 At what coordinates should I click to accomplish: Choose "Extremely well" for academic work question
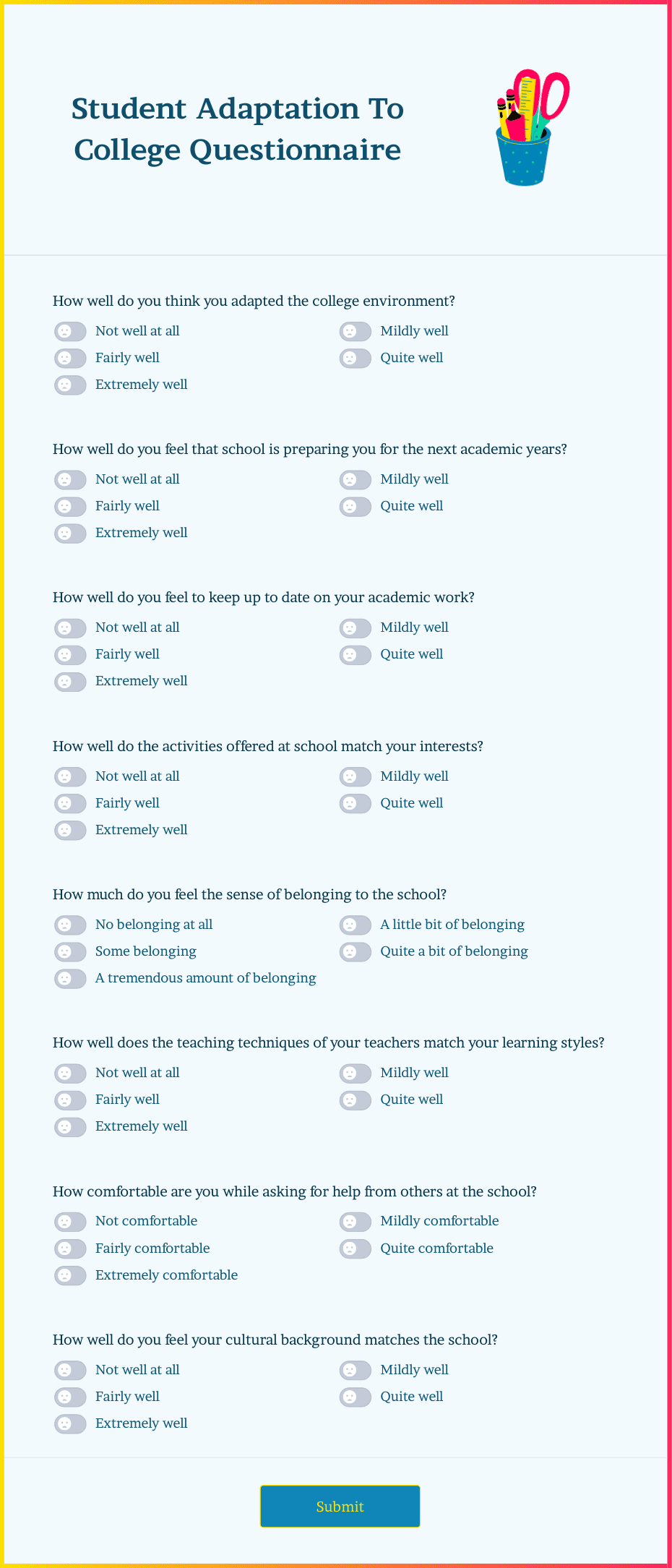[x=70, y=681]
